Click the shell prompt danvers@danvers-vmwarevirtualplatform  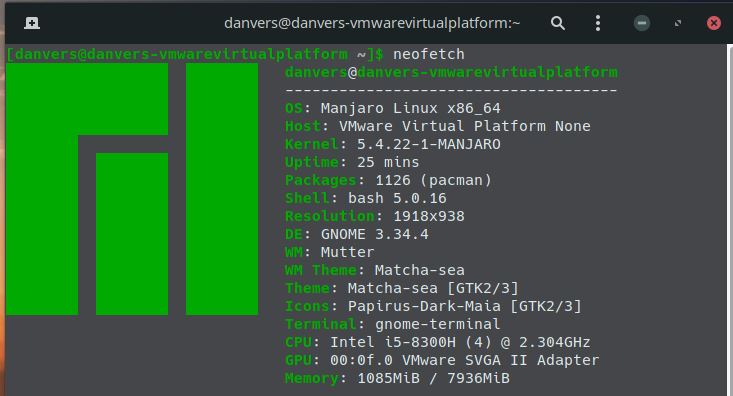[x=181, y=54]
